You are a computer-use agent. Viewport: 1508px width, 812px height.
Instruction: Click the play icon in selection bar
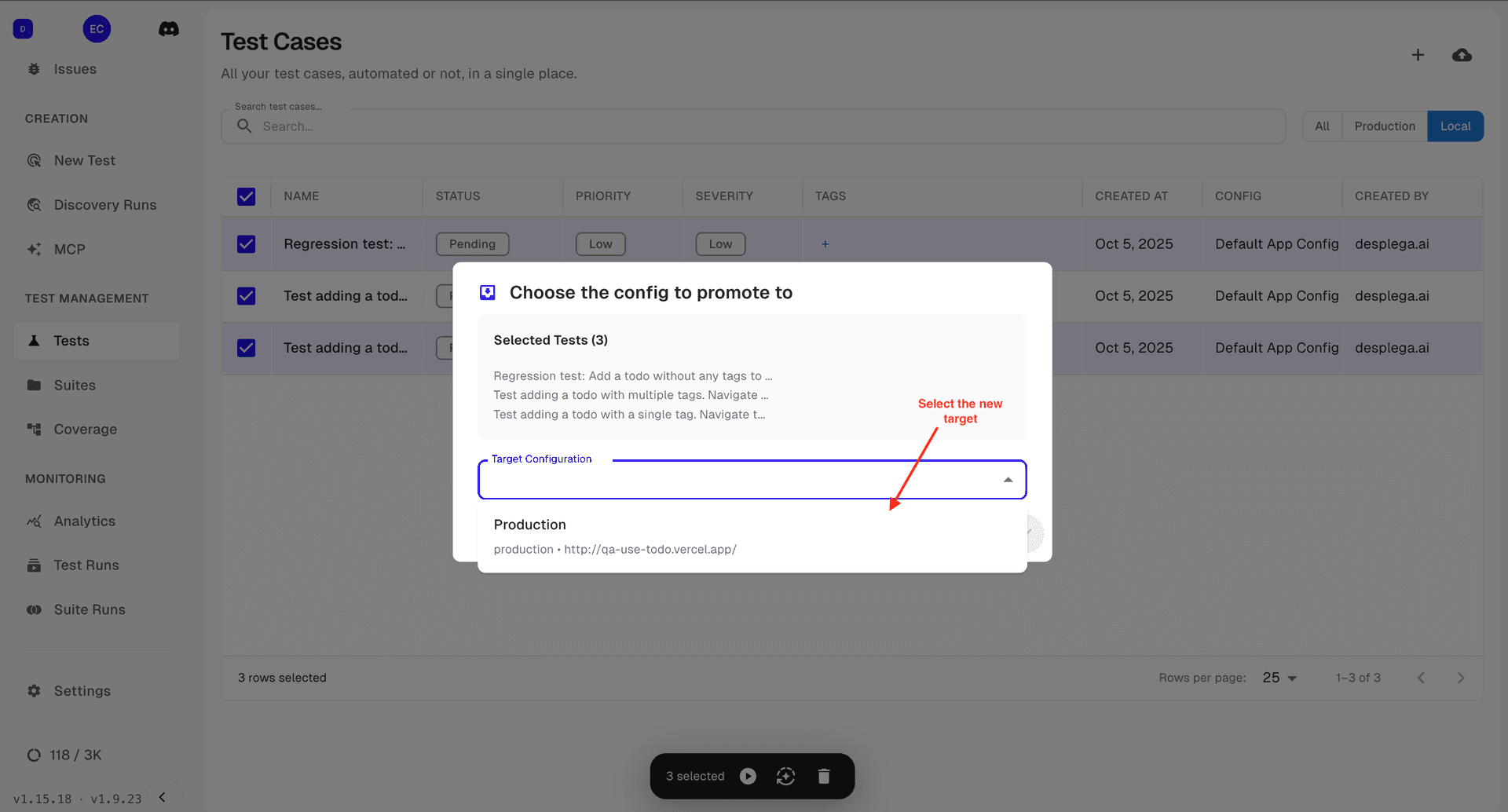[749, 776]
